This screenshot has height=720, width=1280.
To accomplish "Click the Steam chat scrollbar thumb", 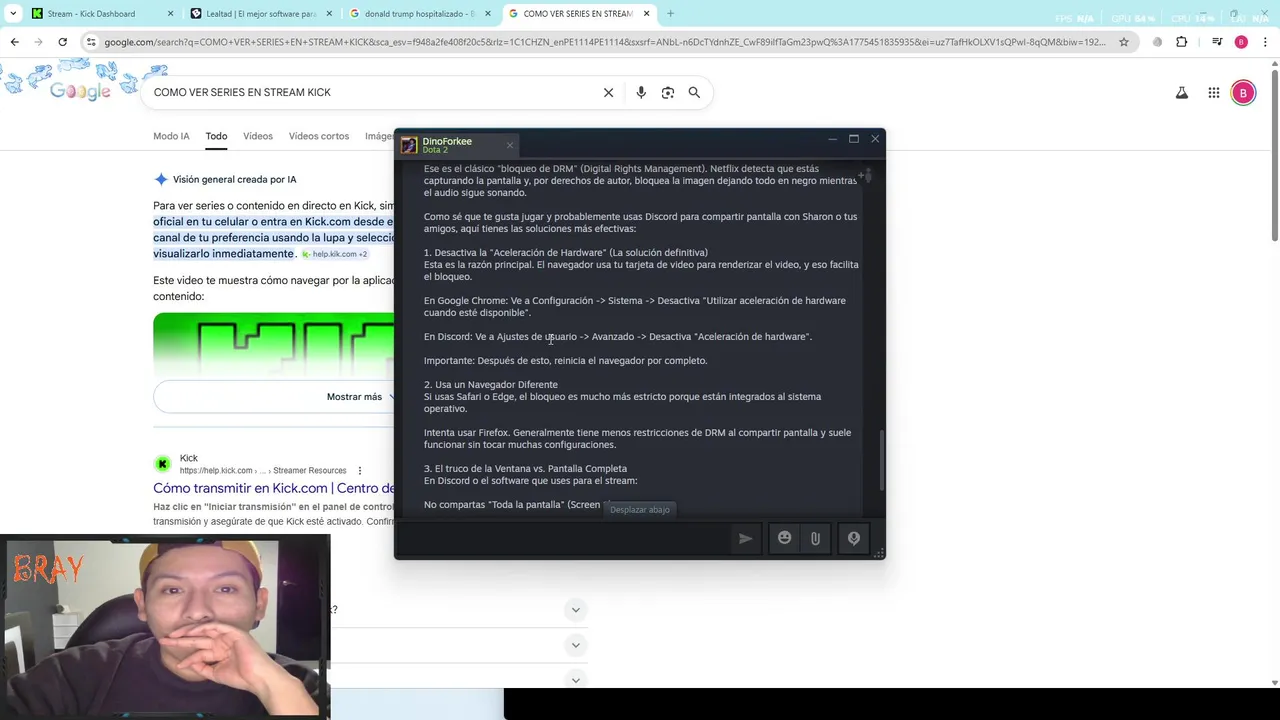I will tap(881, 460).
